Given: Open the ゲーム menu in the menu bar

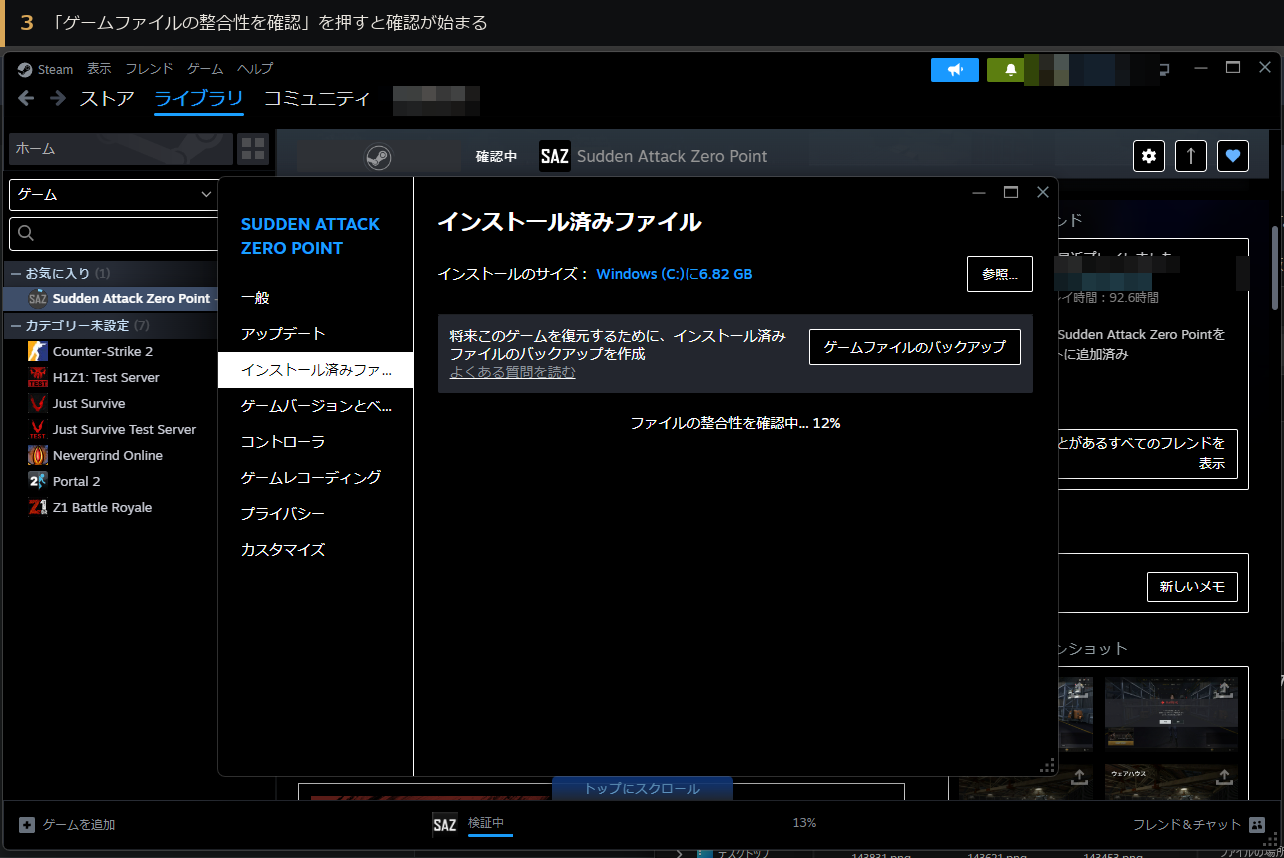Looking at the screenshot, I should pyautogui.click(x=205, y=69).
